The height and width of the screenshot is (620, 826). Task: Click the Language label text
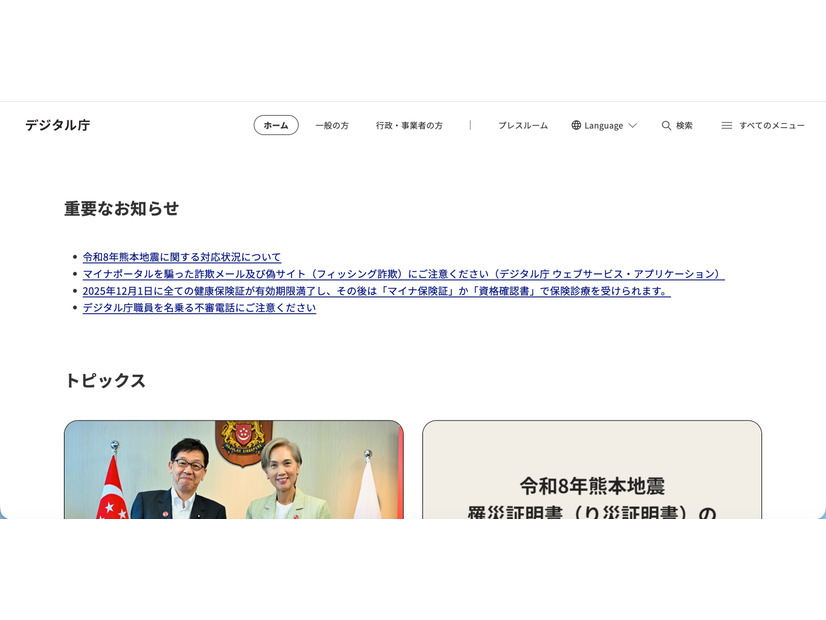tap(604, 125)
